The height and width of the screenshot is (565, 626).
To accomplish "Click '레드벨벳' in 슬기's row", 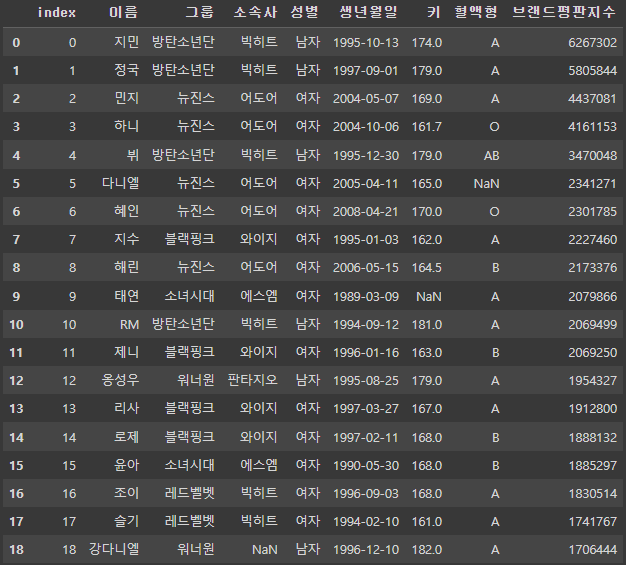I will pyautogui.click(x=190, y=521).
